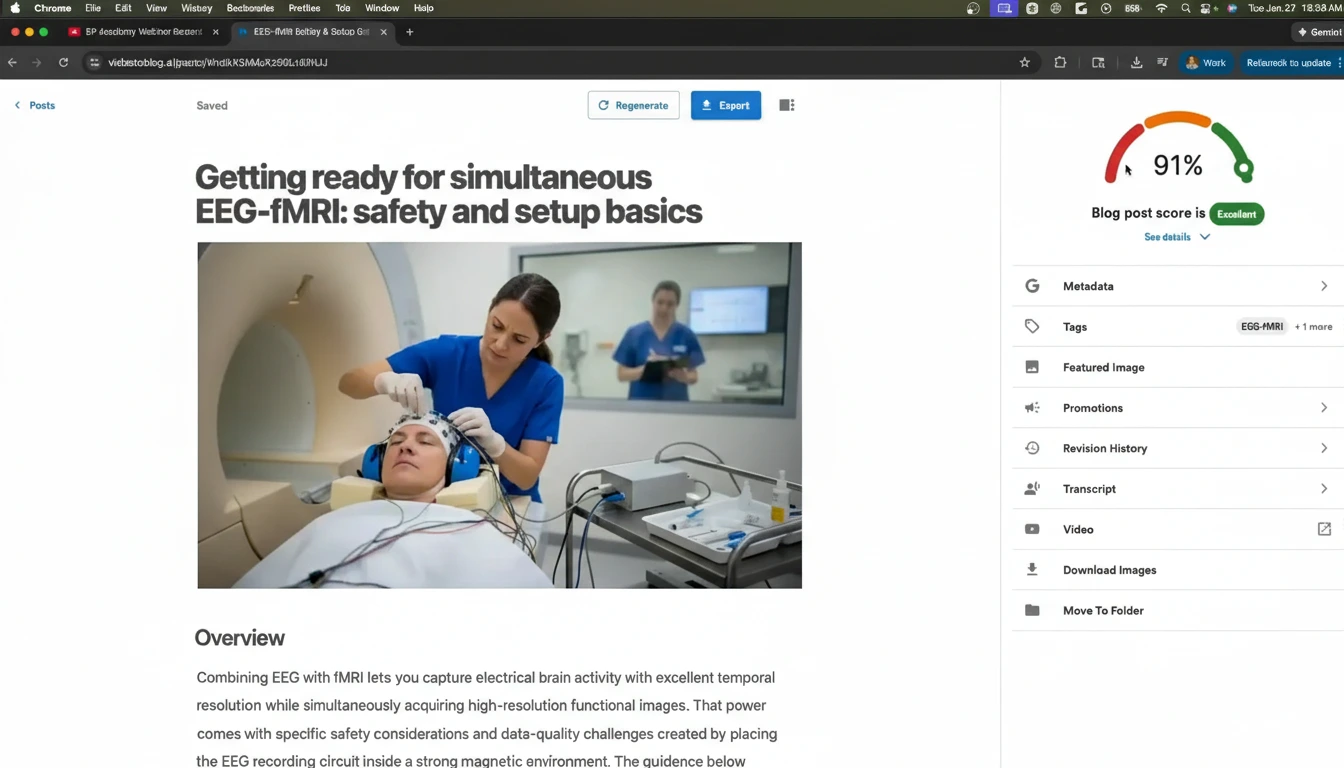Click the EGG-fMRI tag chip
The image size is (1344, 768).
coord(1261,326)
